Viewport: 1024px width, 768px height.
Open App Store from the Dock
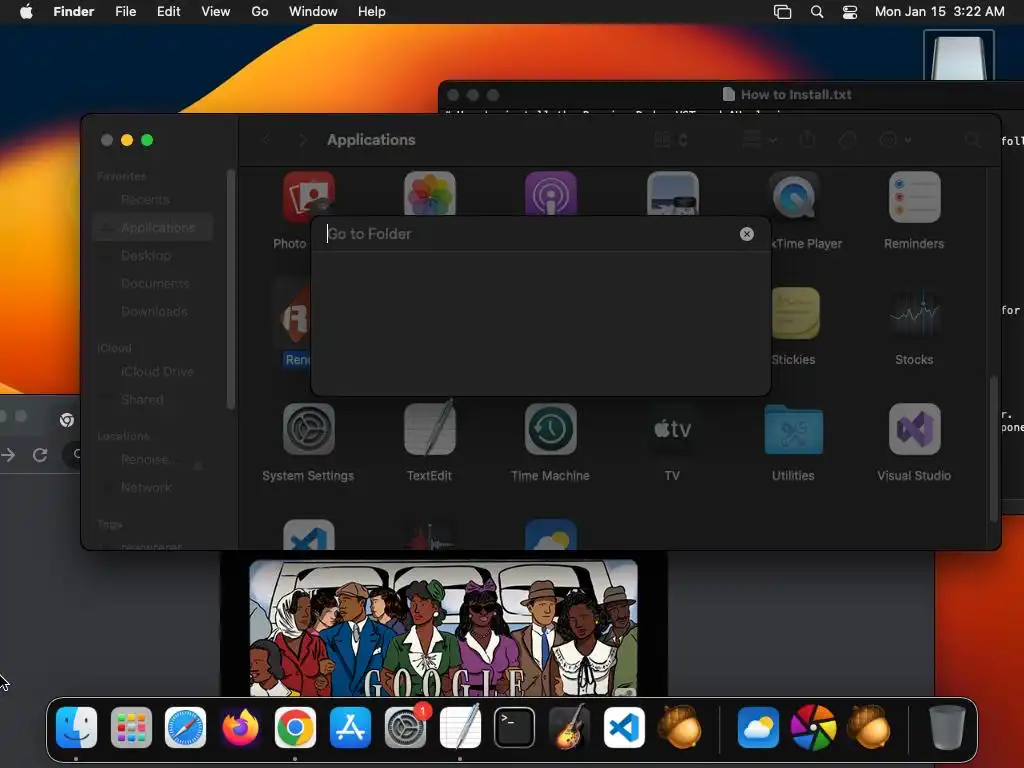[x=350, y=727]
